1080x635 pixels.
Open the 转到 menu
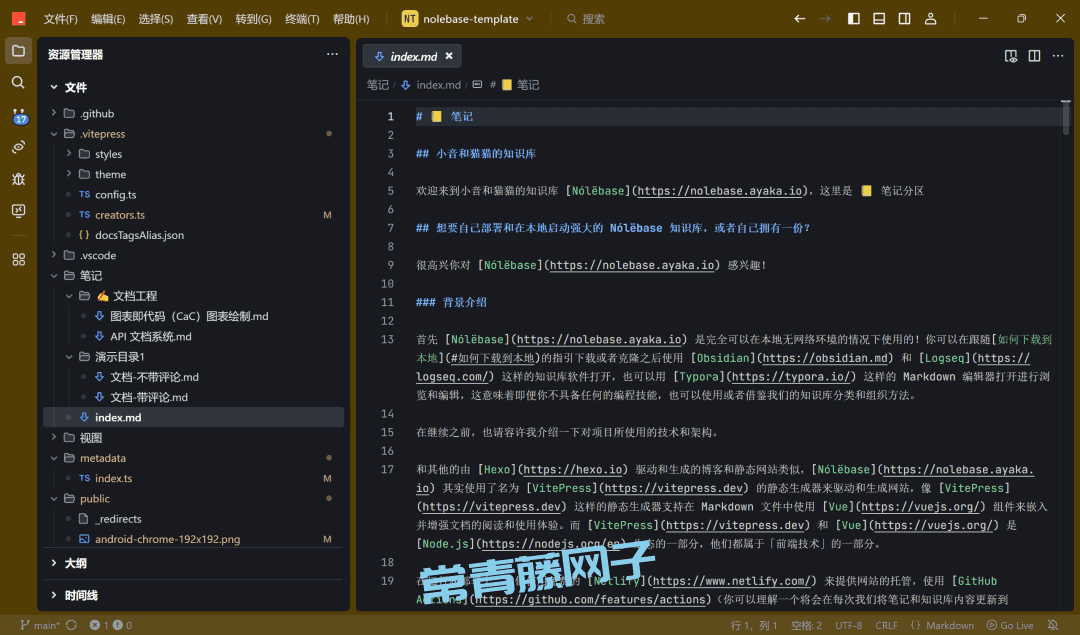coord(253,19)
